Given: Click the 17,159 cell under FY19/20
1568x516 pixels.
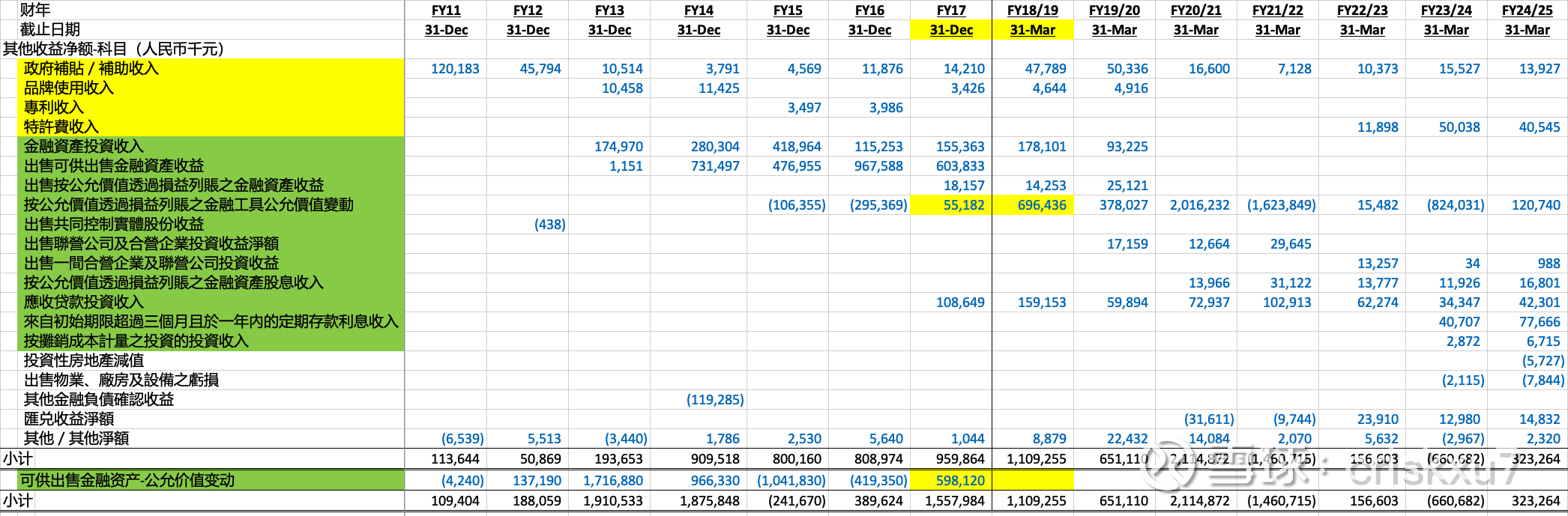Looking at the screenshot, I should 1127,244.
